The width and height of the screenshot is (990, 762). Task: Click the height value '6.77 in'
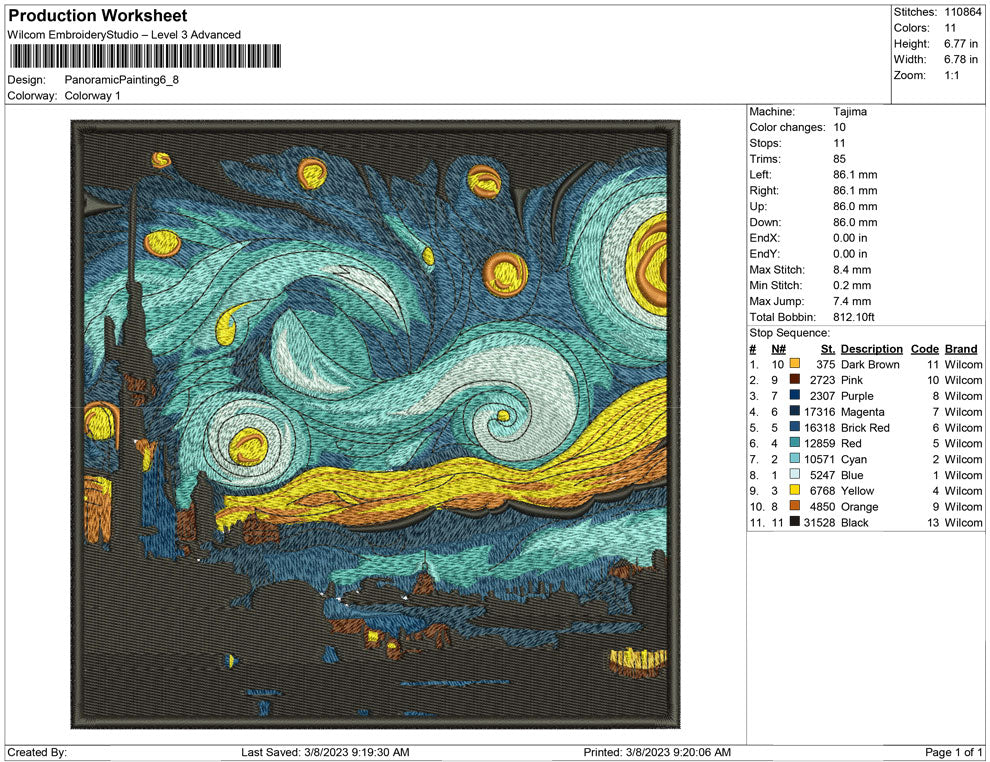pyautogui.click(x=961, y=44)
